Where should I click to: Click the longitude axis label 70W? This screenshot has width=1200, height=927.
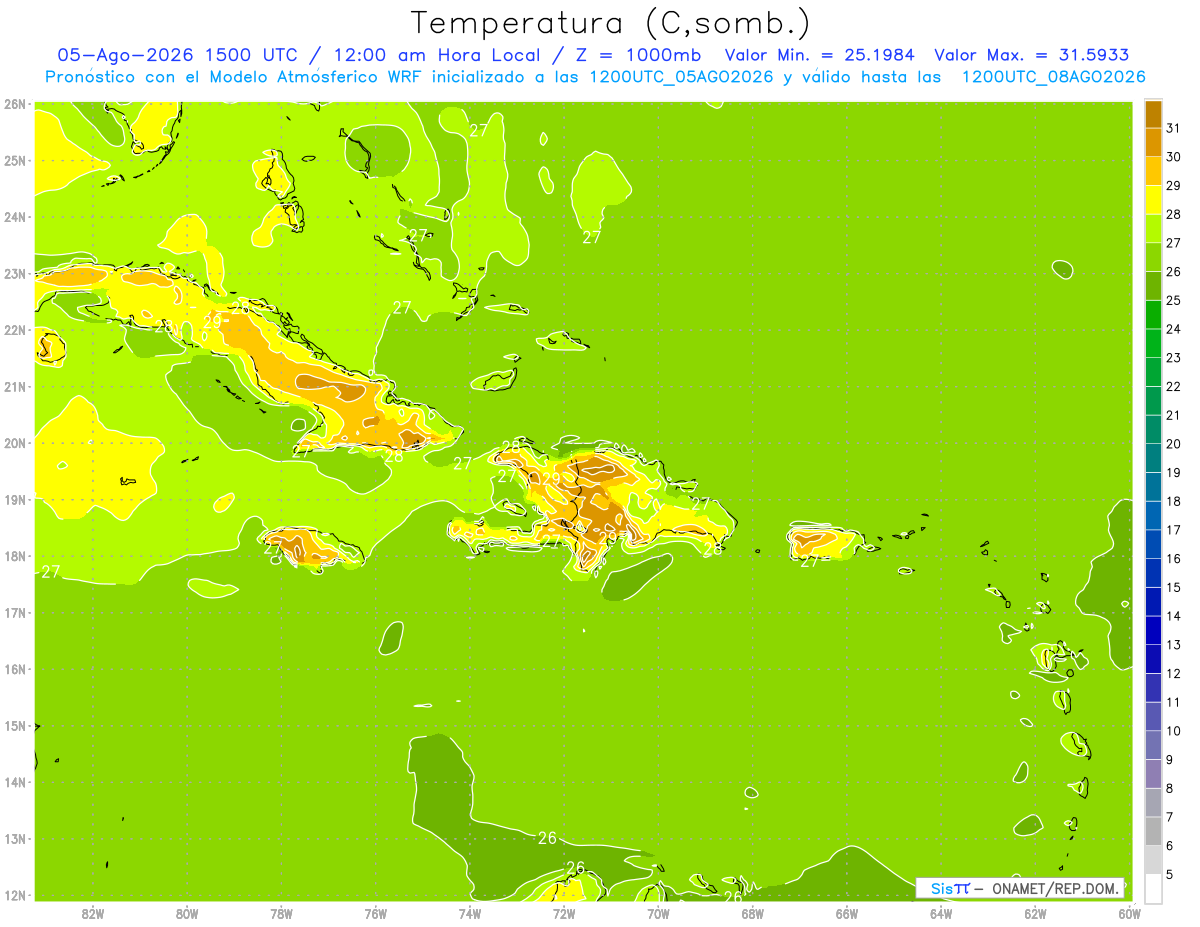coord(658,913)
